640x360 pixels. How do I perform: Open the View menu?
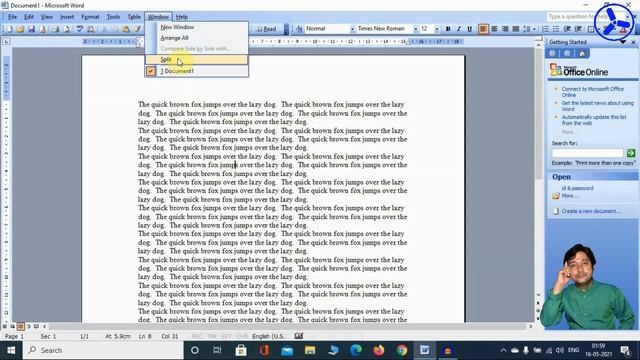click(47, 17)
